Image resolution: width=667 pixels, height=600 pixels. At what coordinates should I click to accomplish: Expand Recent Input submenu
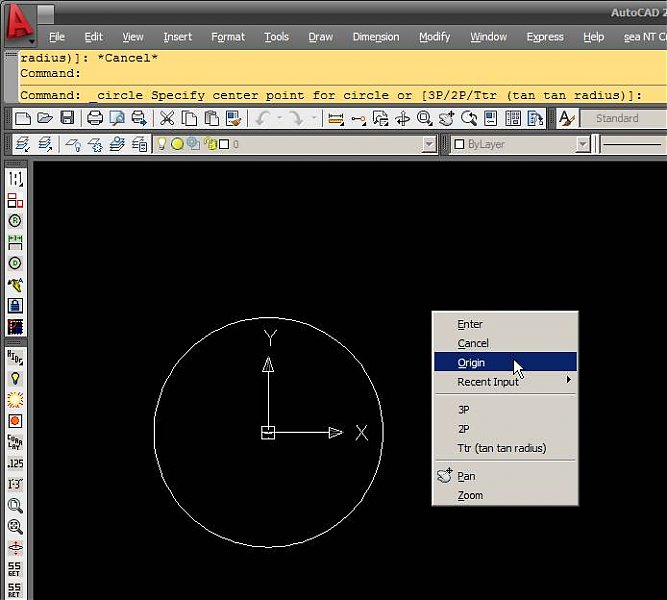pos(505,382)
